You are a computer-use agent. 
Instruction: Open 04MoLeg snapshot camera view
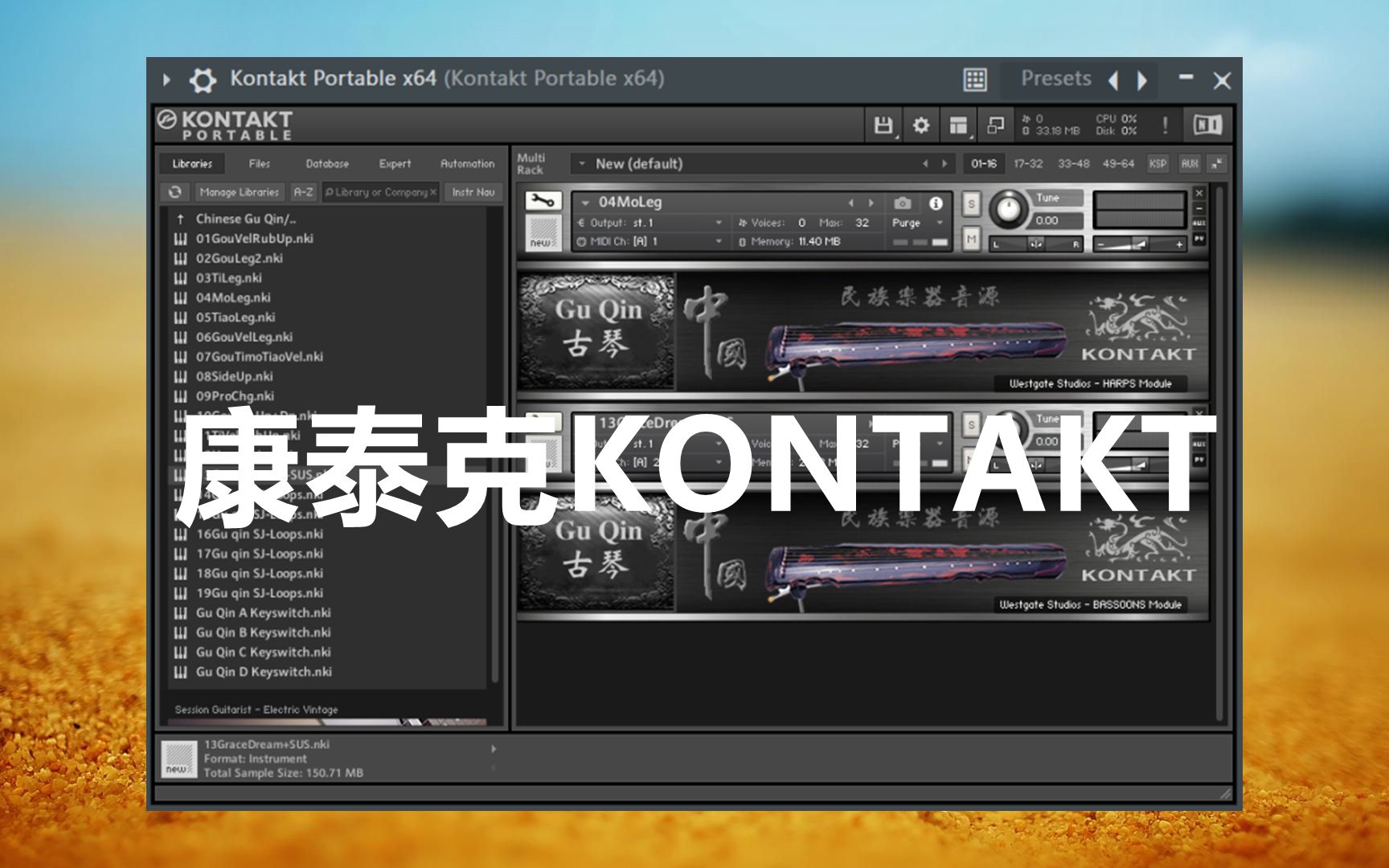click(902, 203)
